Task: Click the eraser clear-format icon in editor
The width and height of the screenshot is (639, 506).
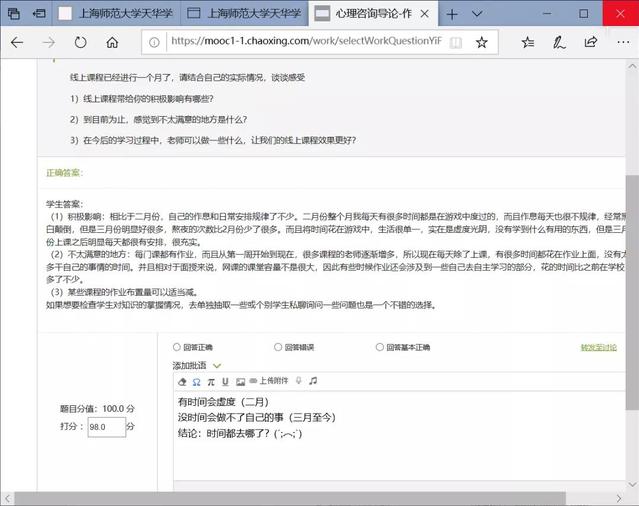Action: point(182,381)
